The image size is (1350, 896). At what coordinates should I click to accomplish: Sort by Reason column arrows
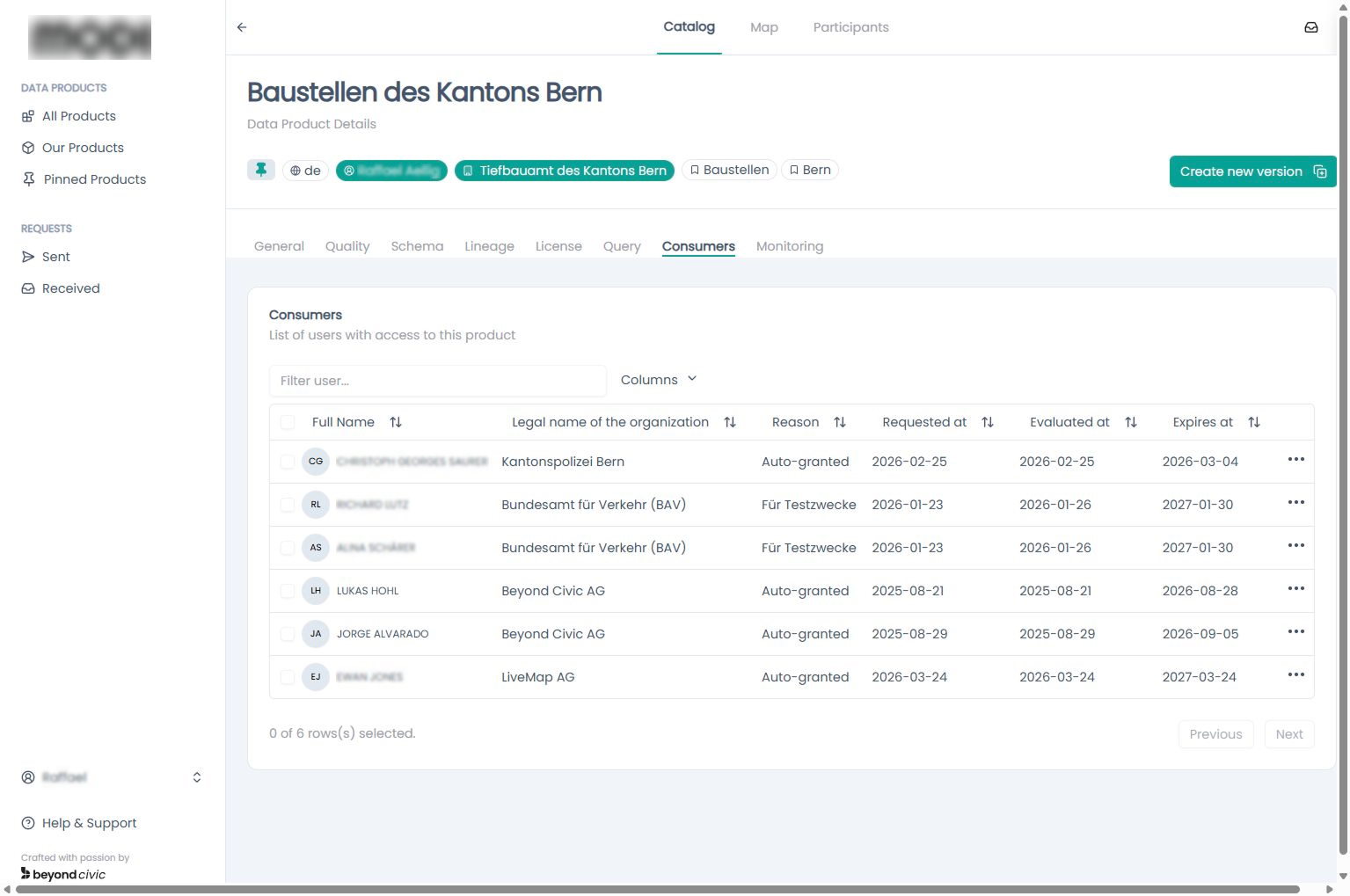tap(840, 422)
